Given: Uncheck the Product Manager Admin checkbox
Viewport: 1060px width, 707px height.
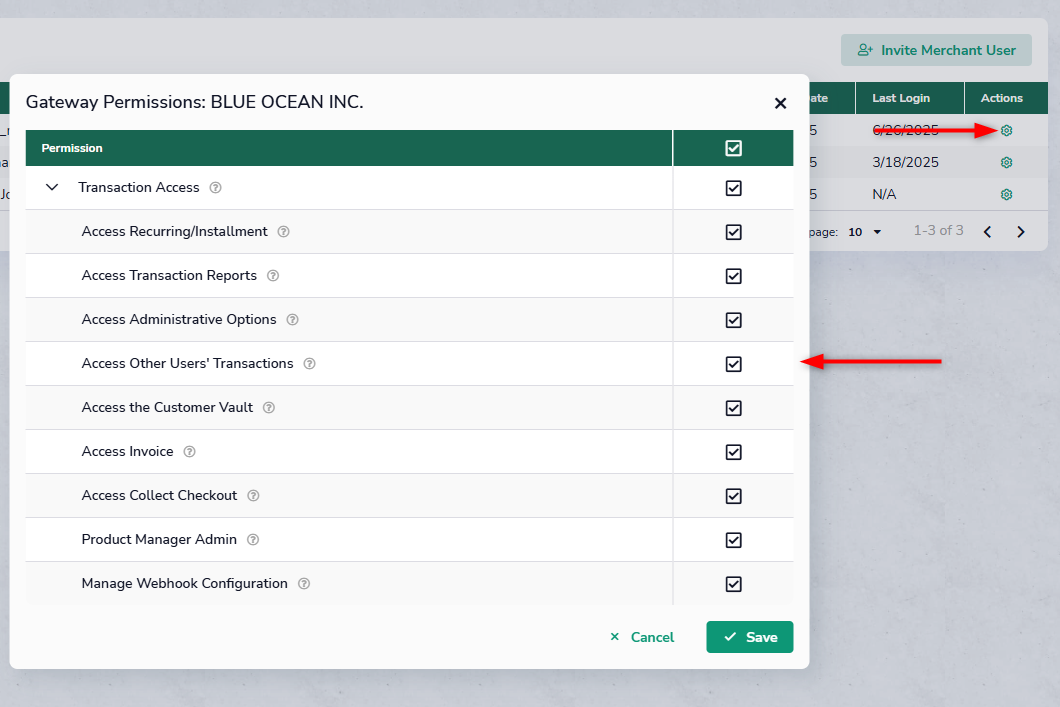Looking at the screenshot, I should pos(733,540).
